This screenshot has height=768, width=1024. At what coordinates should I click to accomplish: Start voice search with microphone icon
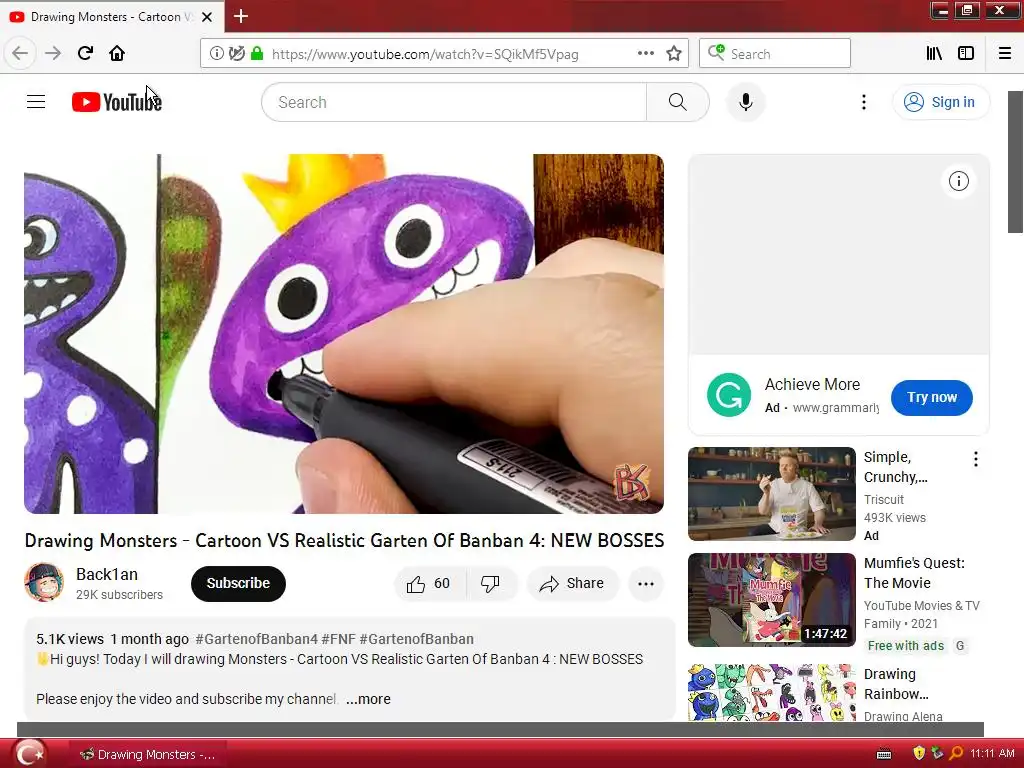coord(746,102)
